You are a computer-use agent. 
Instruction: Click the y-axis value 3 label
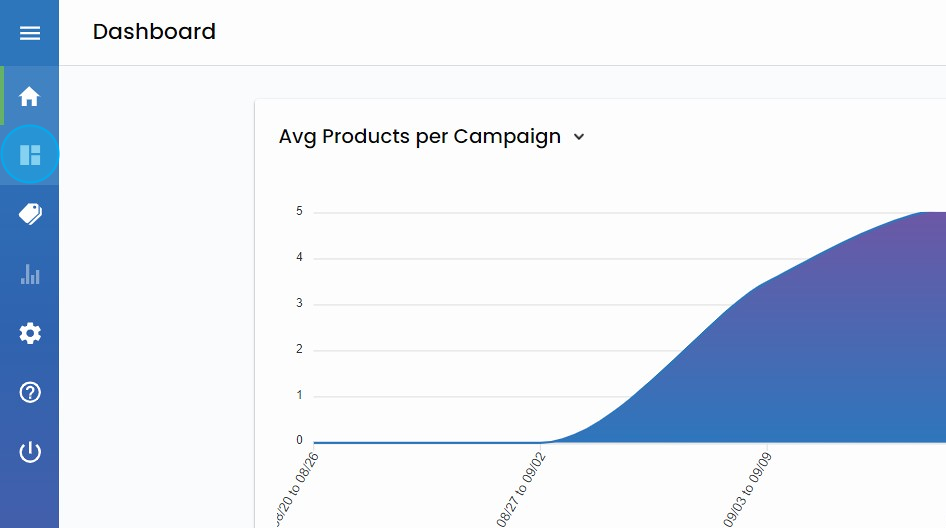pyautogui.click(x=299, y=304)
